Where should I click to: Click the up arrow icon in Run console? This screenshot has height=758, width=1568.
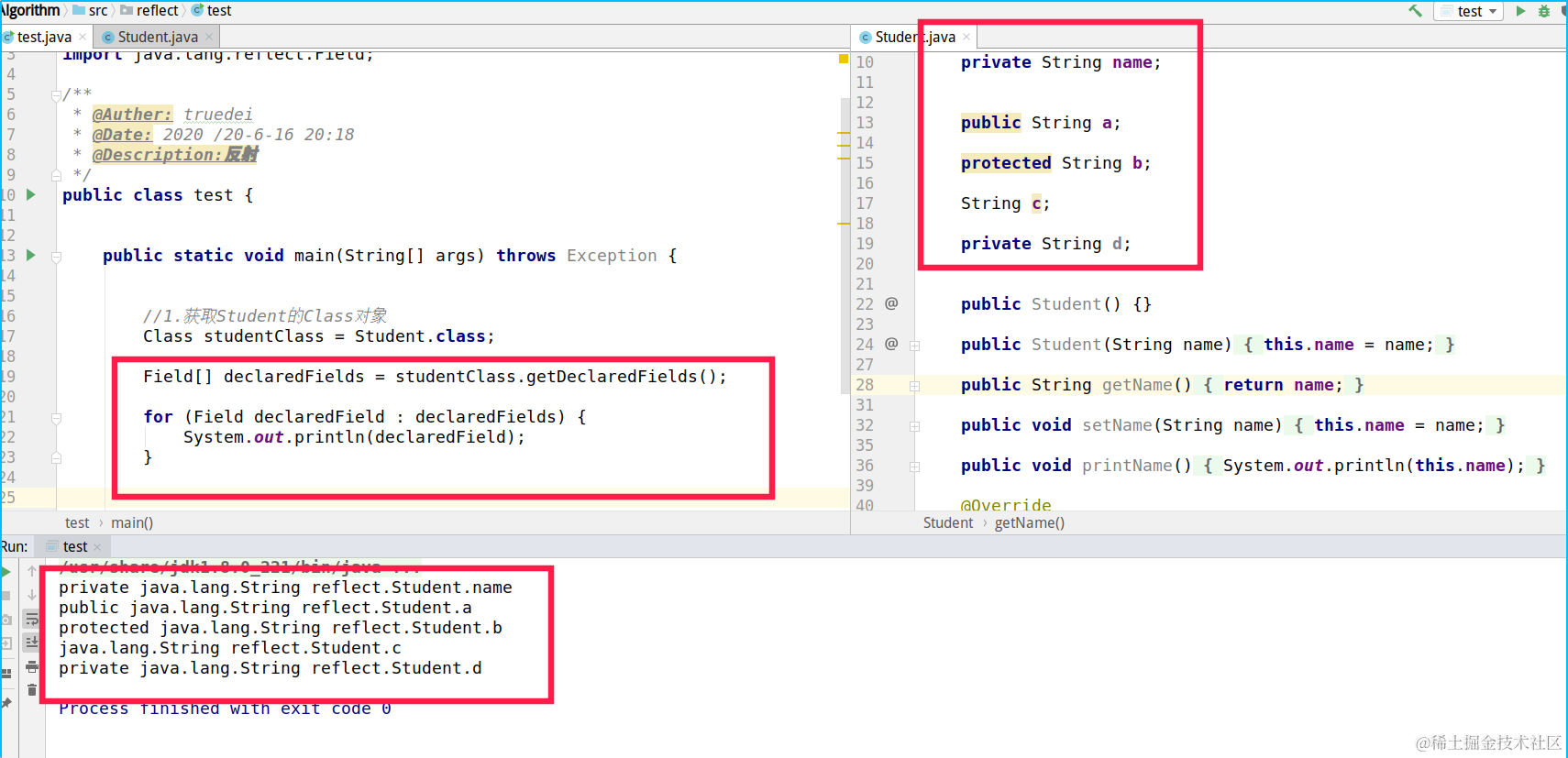pyautogui.click(x=32, y=571)
